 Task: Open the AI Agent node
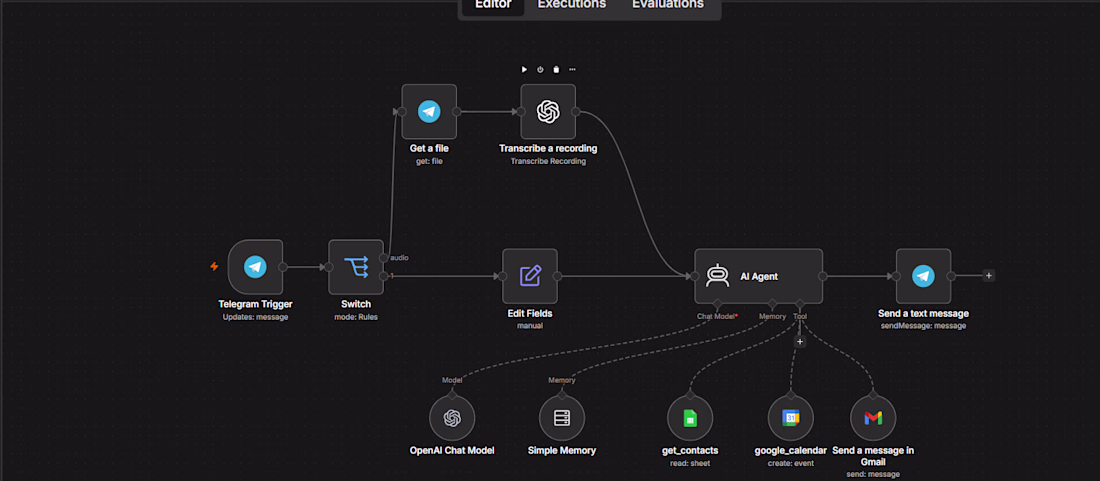click(758, 276)
